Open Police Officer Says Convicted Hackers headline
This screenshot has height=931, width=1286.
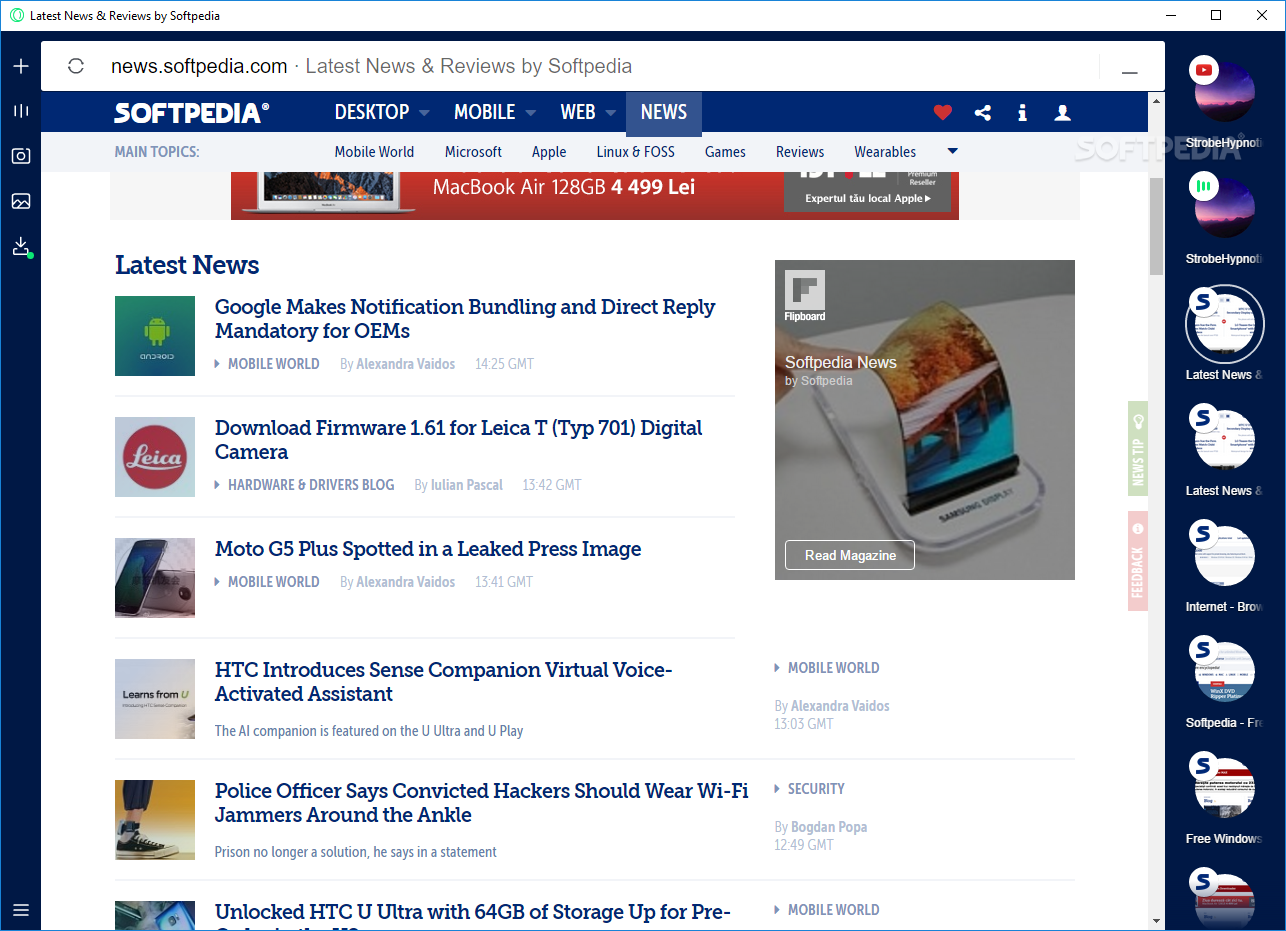(x=481, y=803)
